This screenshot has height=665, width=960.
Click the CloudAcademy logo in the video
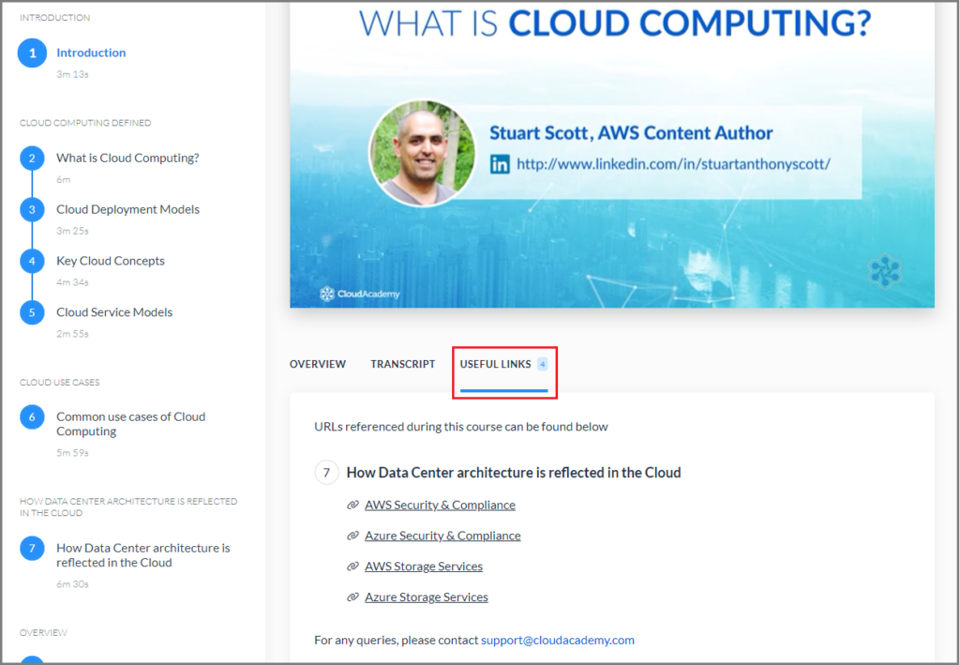point(359,294)
